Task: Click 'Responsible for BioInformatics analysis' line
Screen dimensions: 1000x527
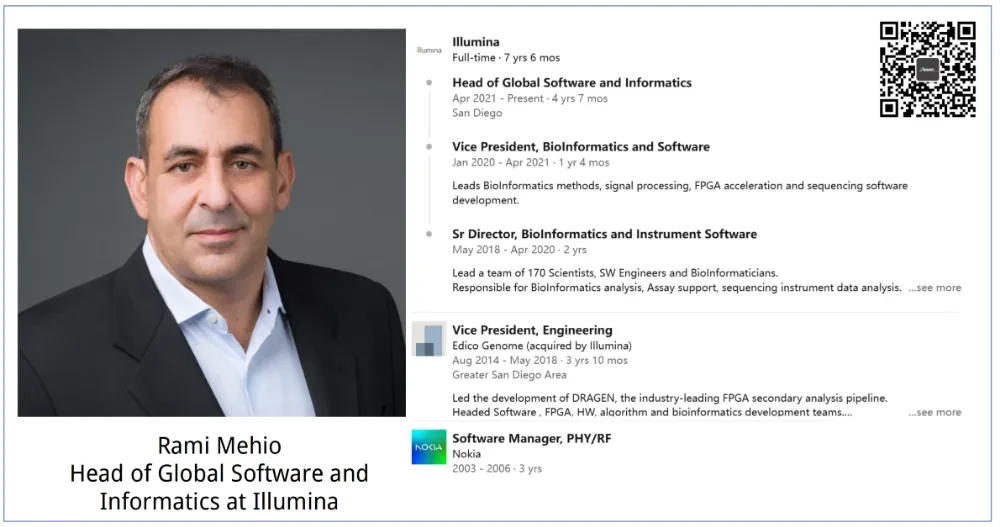Action: 677,288
